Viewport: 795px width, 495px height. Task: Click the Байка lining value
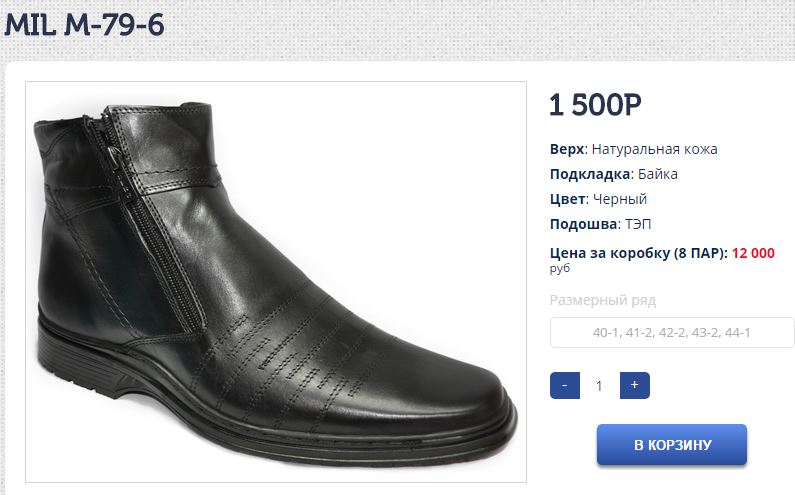(658, 174)
